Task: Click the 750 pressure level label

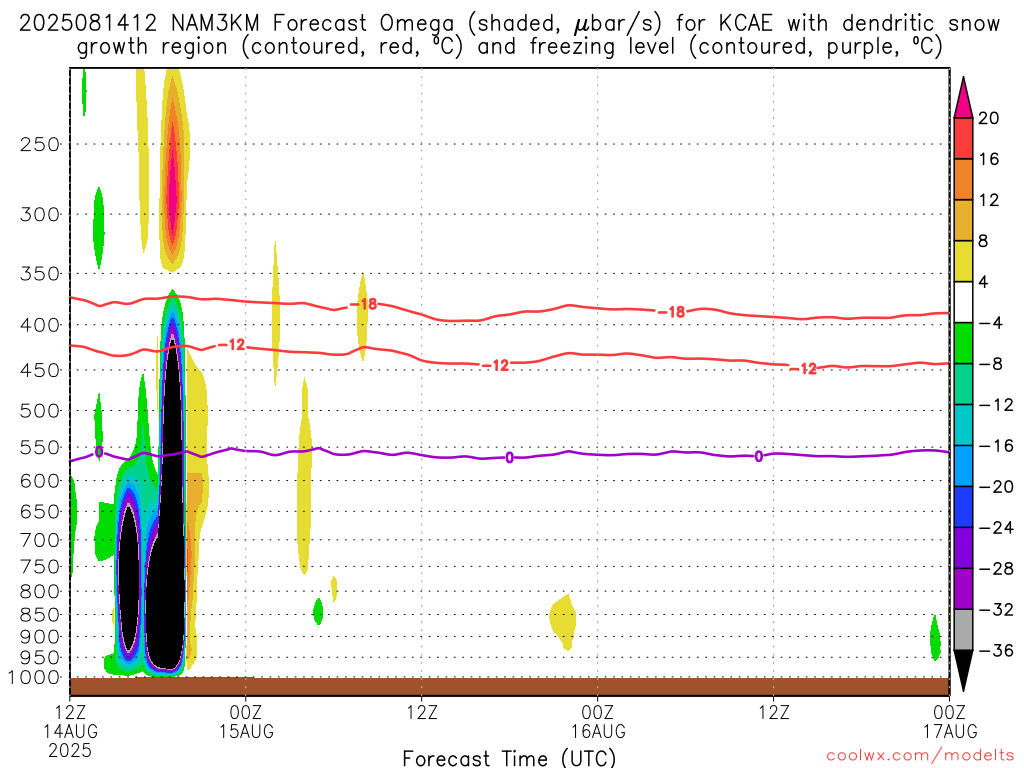Action: pyautogui.click(x=40, y=567)
